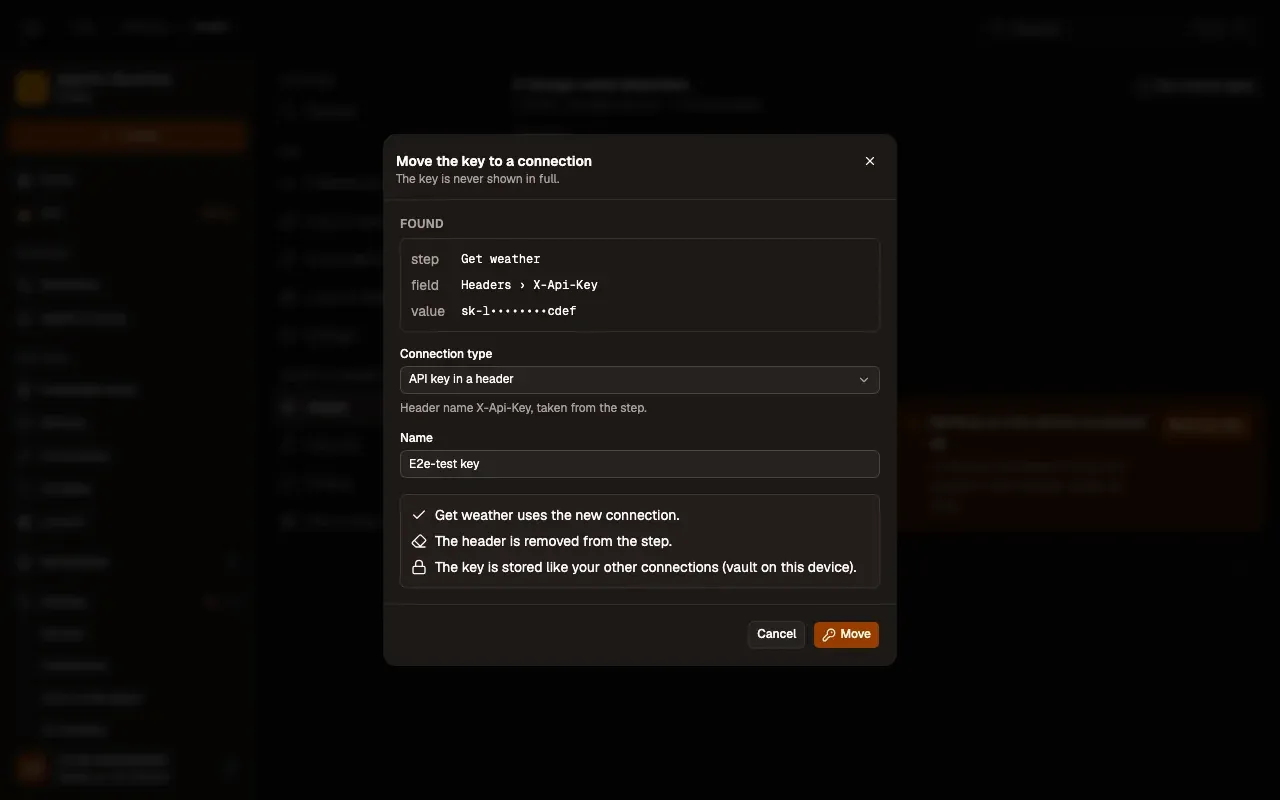The image size is (1280, 800).
Task: Cancel the key move dialog
Action: [x=776, y=634]
